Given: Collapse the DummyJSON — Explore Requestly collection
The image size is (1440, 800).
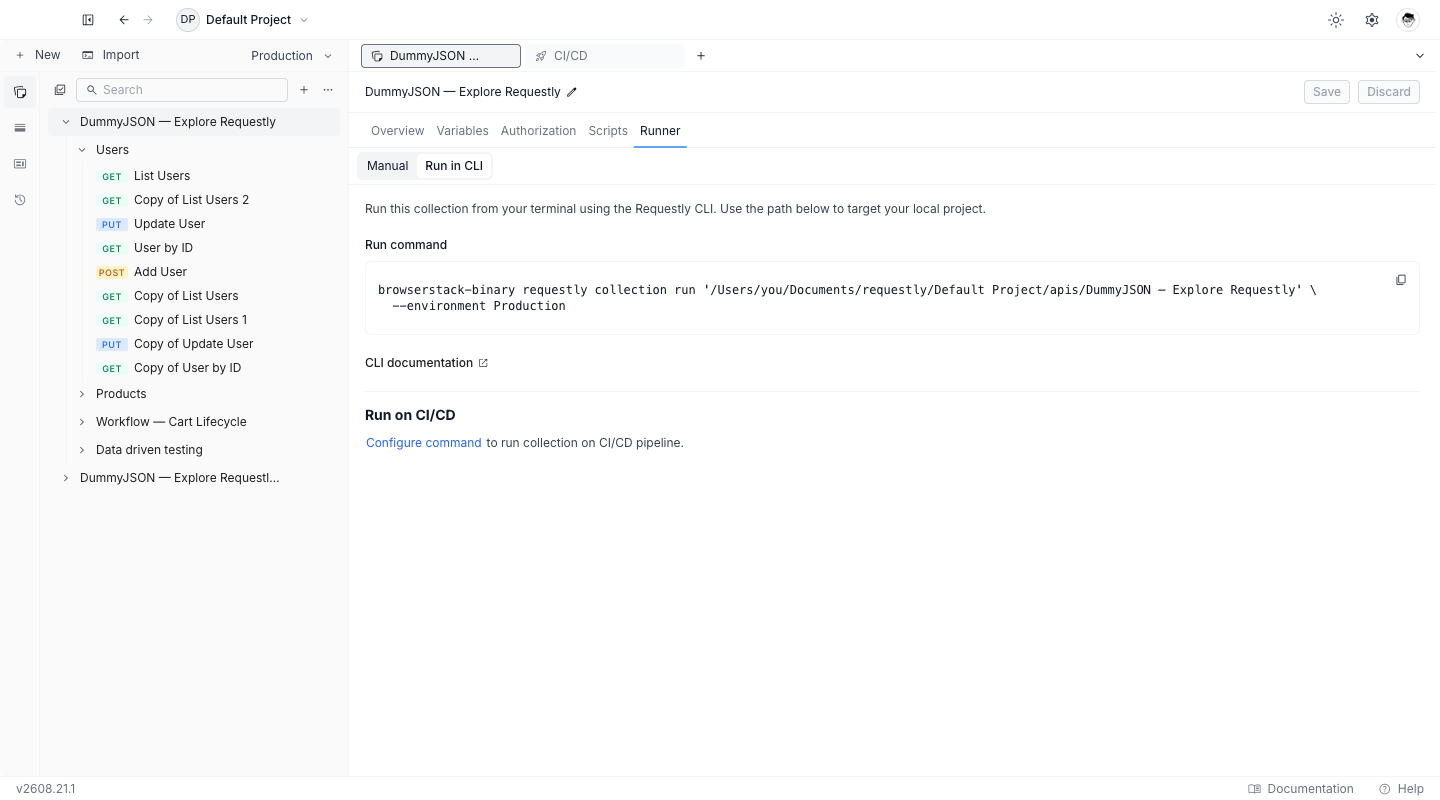Looking at the screenshot, I should [66, 122].
